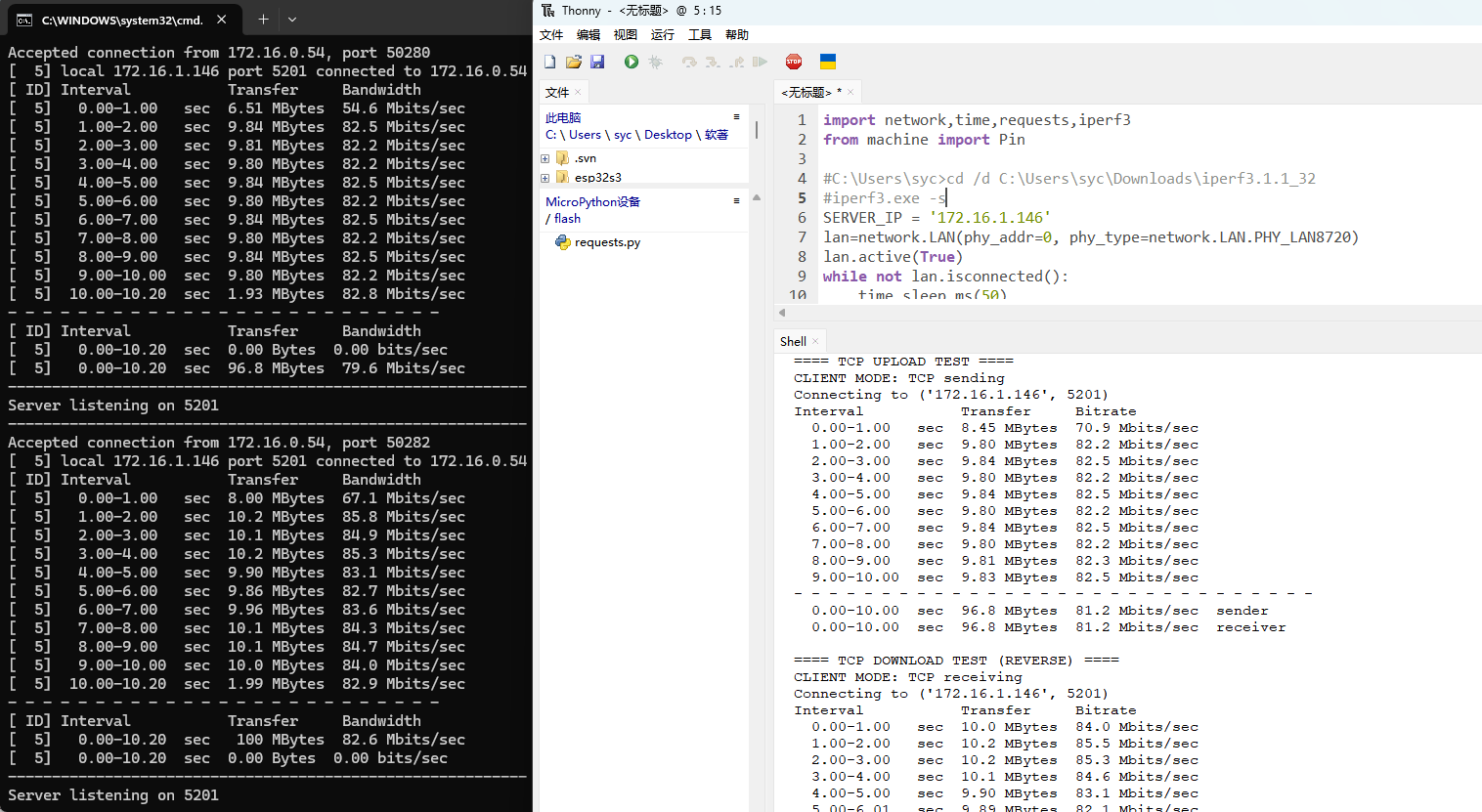Close the 文件 panel tab
The width and height of the screenshot is (1482, 812).
click(578, 92)
